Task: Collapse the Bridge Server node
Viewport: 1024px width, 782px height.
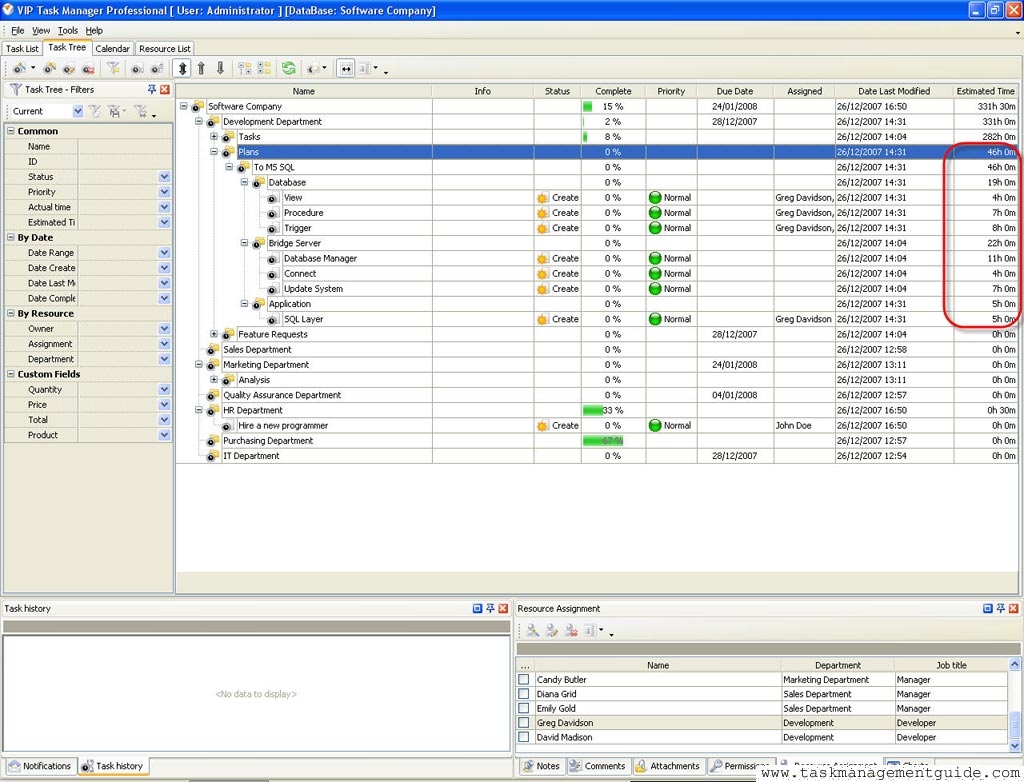Action: pyautogui.click(x=244, y=243)
